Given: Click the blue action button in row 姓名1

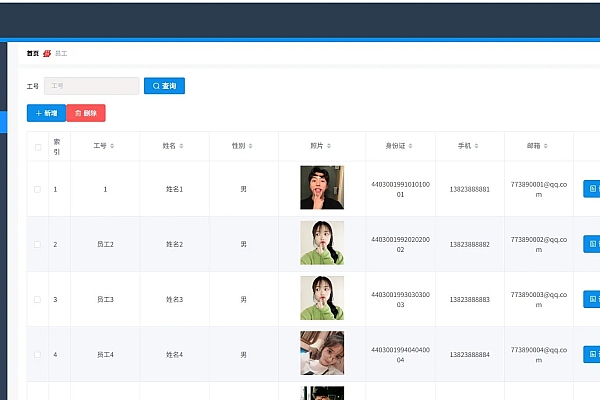Looking at the screenshot, I should 592,189.
